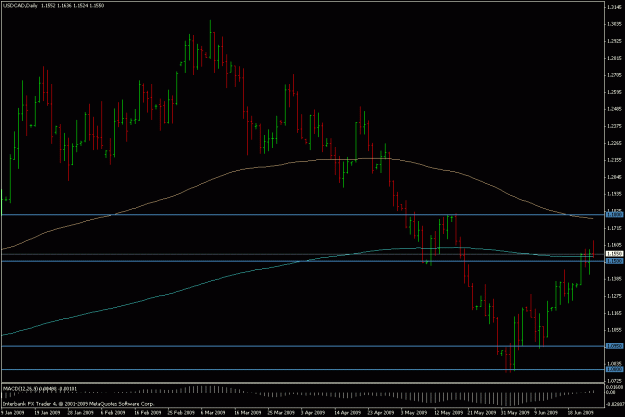The width and height of the screenshot is (625, 417).
Task: Click the 1.1055 price scale value
Action: [x=614, y=330]
